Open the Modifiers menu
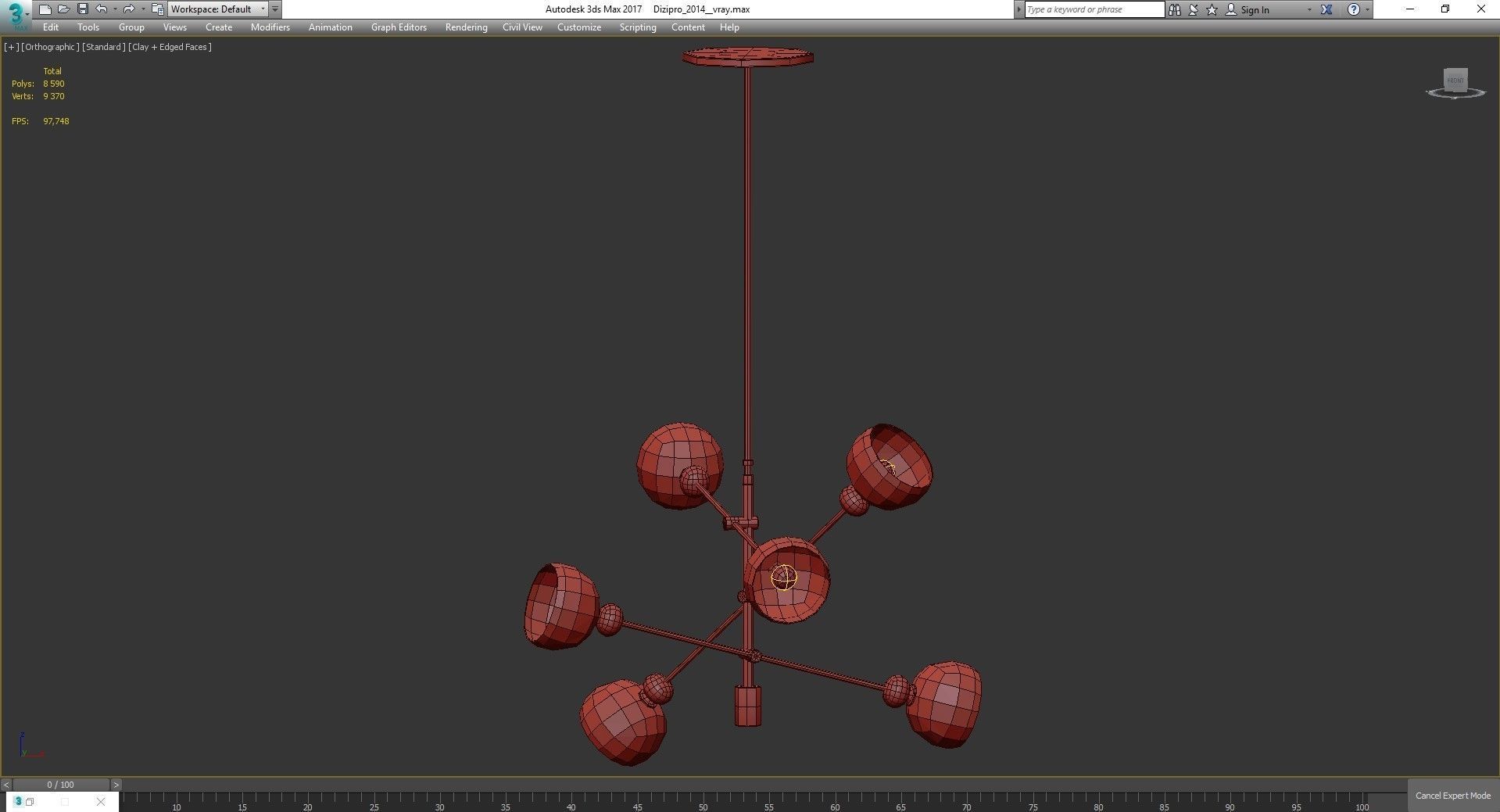Viewport: 1500px width, 812px height. click(270, 27)
